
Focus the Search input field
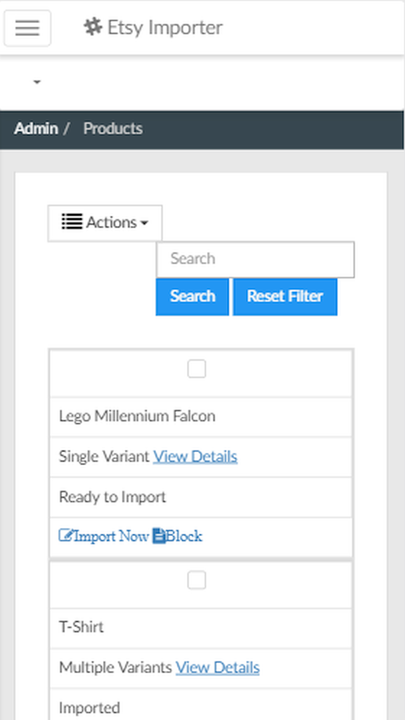click(x=255, y=259)
